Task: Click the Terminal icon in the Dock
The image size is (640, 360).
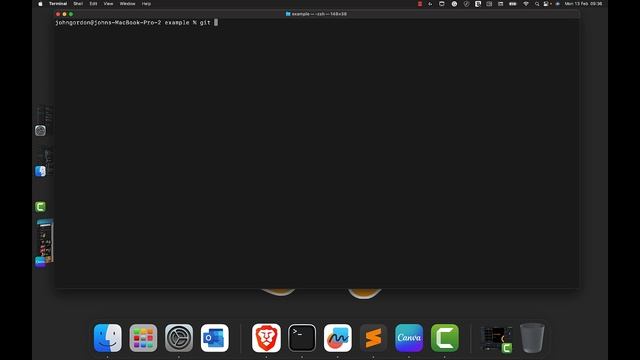Action: pos(302,338)
